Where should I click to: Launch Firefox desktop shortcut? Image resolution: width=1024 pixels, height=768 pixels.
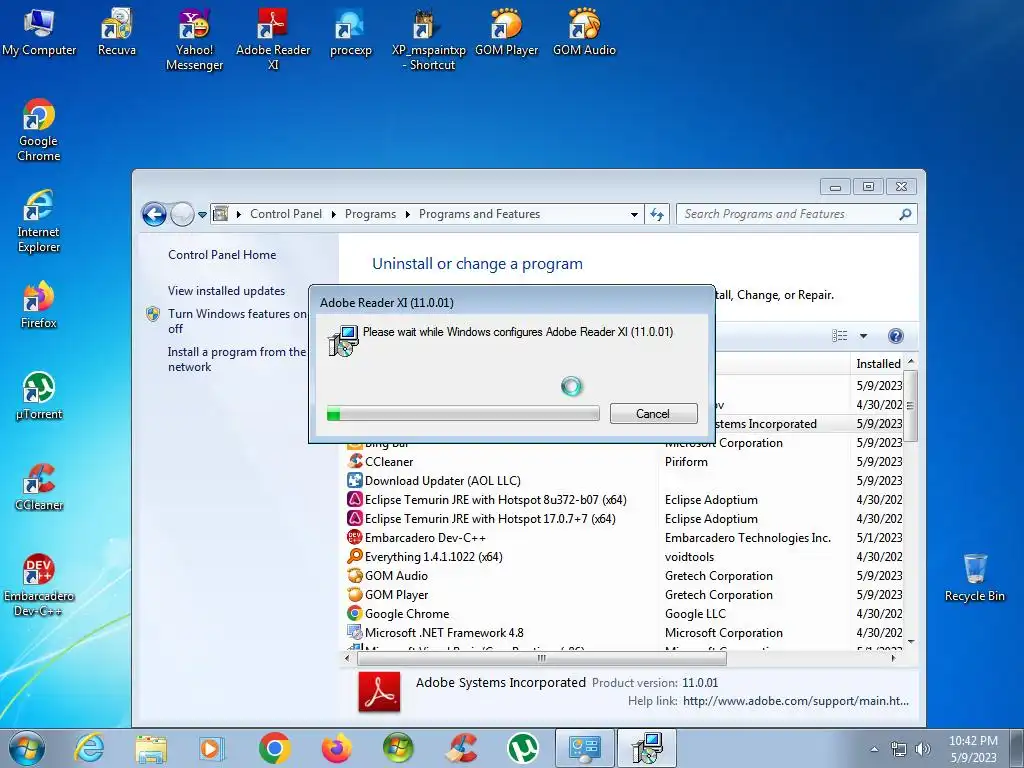(39, 305)
